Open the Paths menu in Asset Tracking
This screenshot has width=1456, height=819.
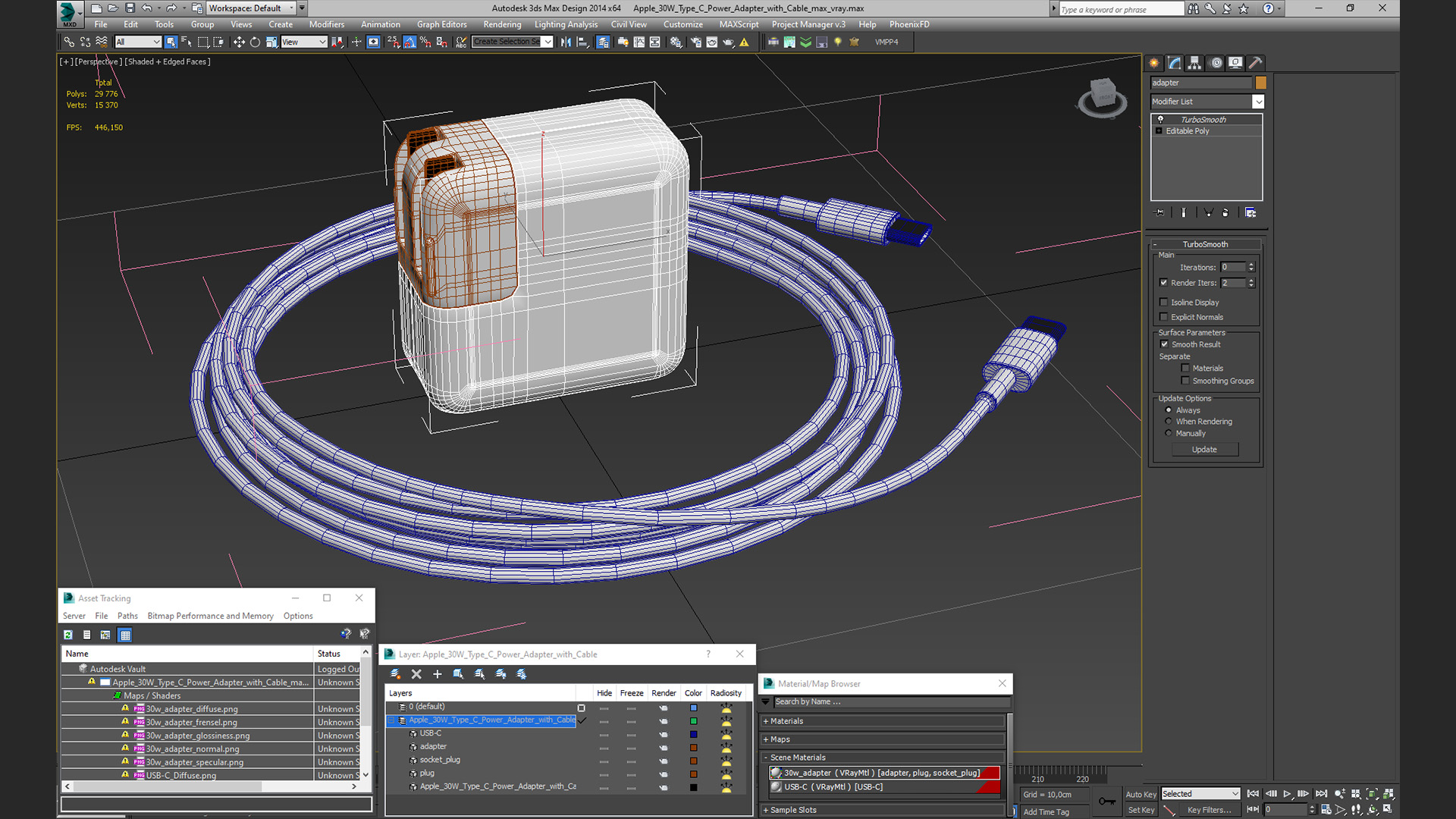pyautogui.click(x=127, y=616)
